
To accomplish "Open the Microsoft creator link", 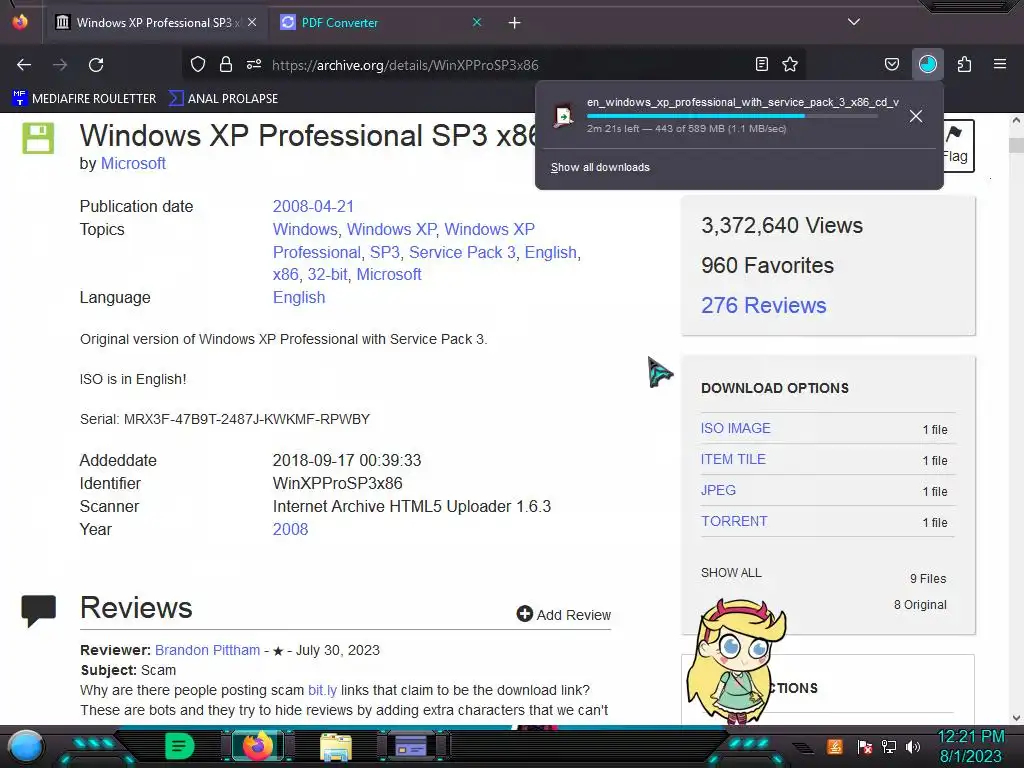I will point(133,163).
